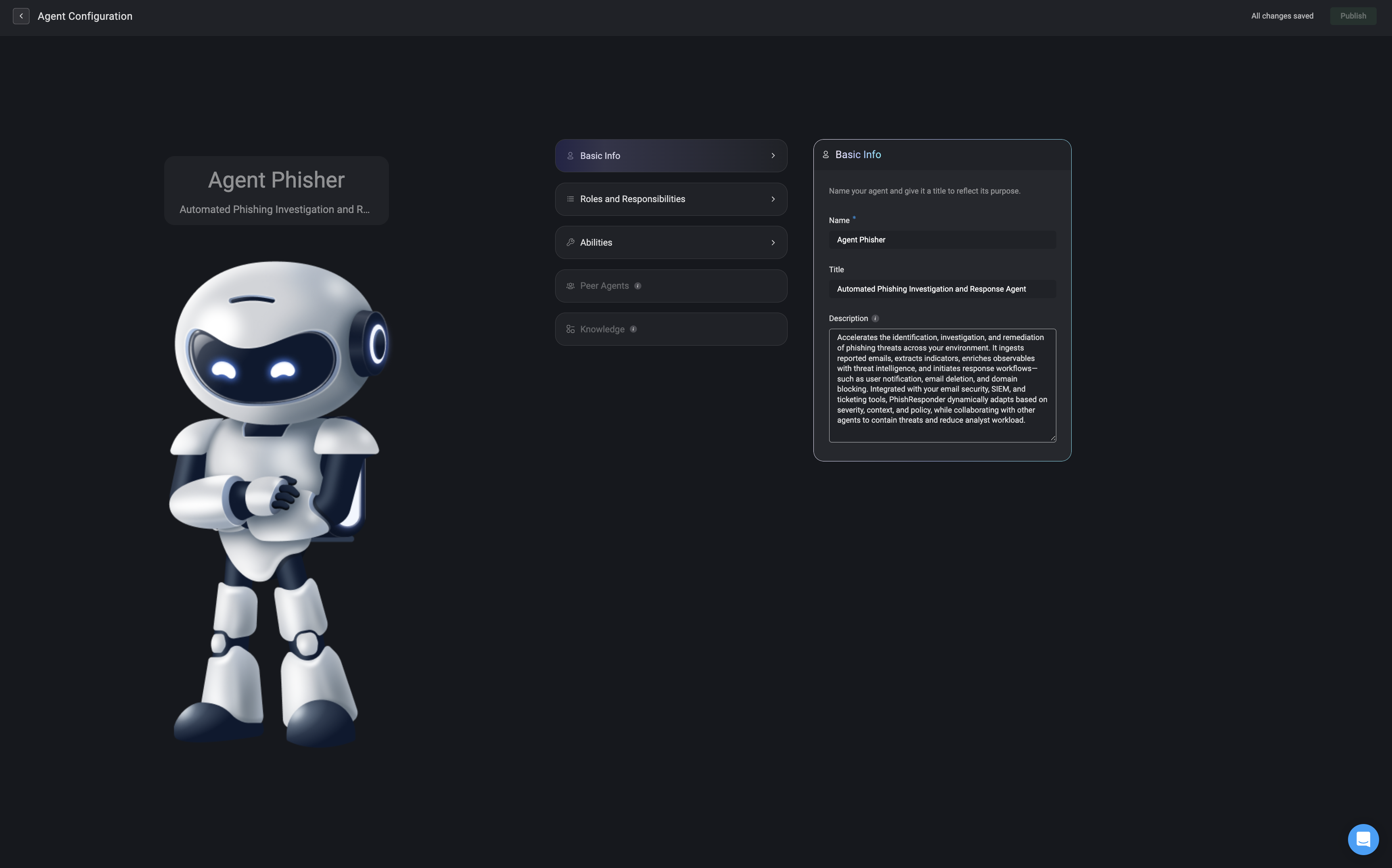The height and width of the screenshot is (868, 1392).
Task: Click the Abilities wrench icon
Action: tap(570, 242)
